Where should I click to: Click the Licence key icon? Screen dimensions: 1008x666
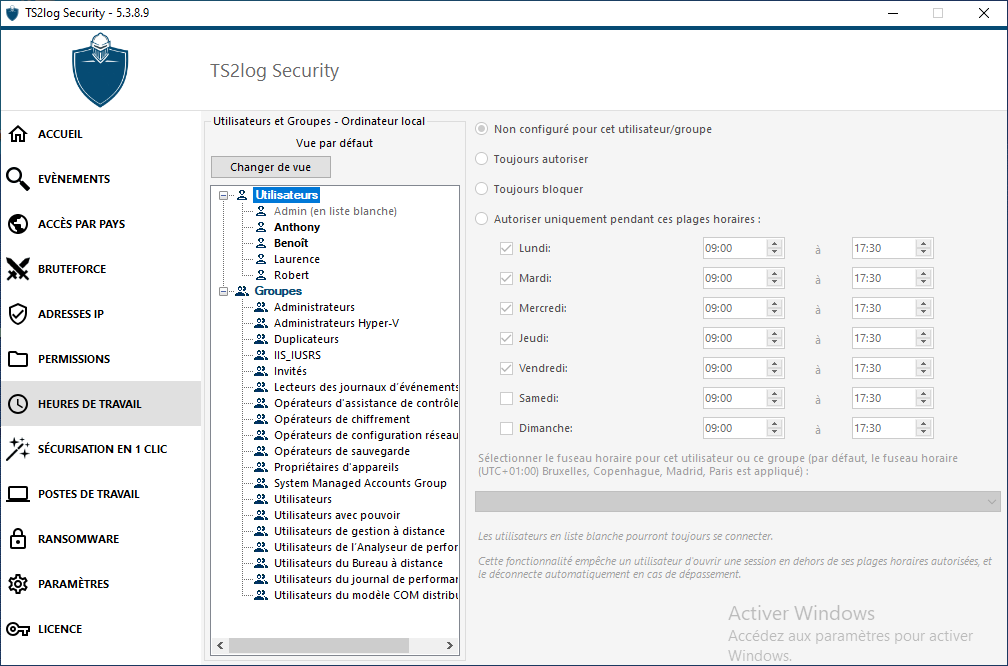[x=18, y=629]
